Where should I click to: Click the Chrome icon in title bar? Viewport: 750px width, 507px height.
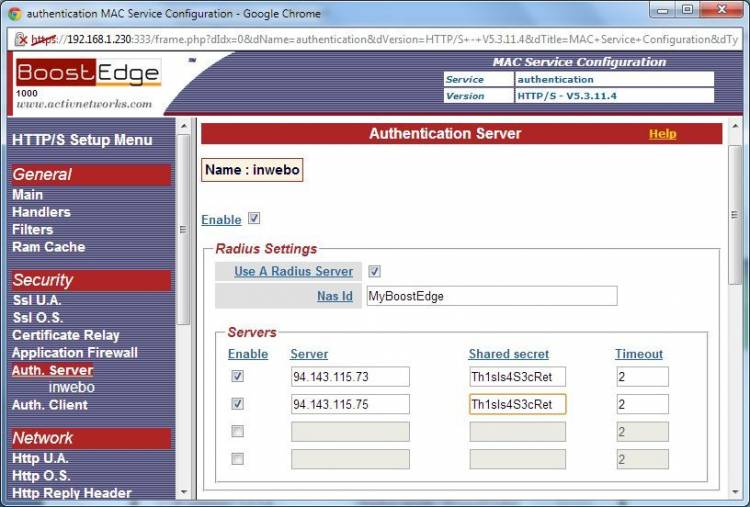coord(14,14)
